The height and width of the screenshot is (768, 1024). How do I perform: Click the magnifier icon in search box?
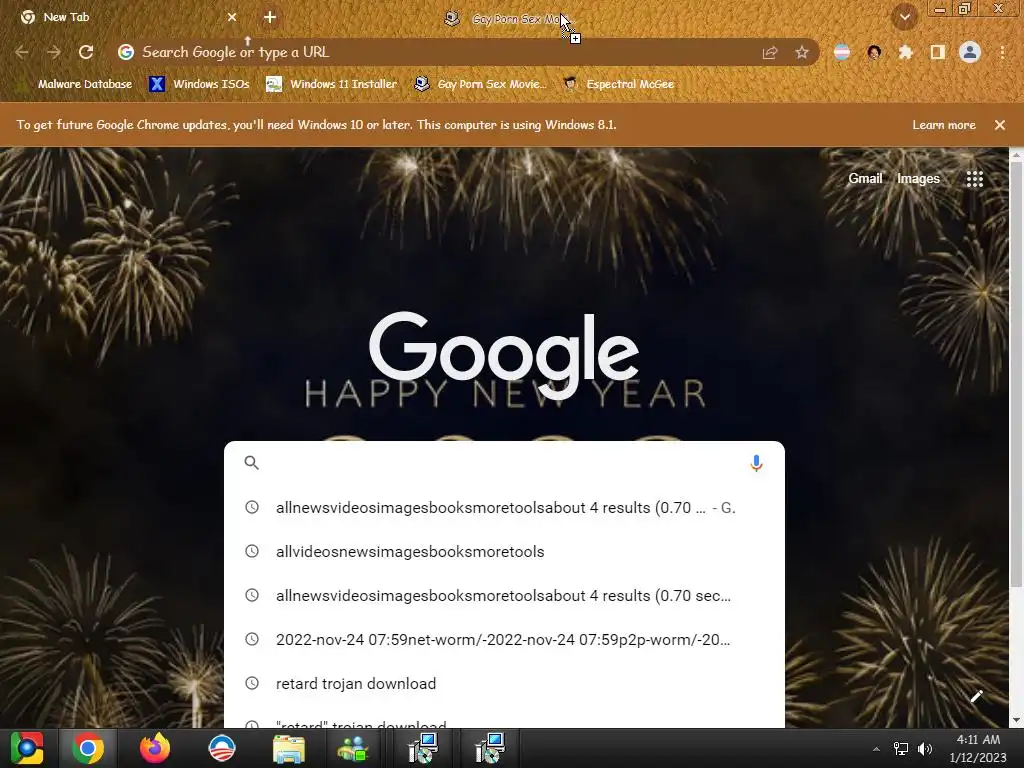(251, 463)
